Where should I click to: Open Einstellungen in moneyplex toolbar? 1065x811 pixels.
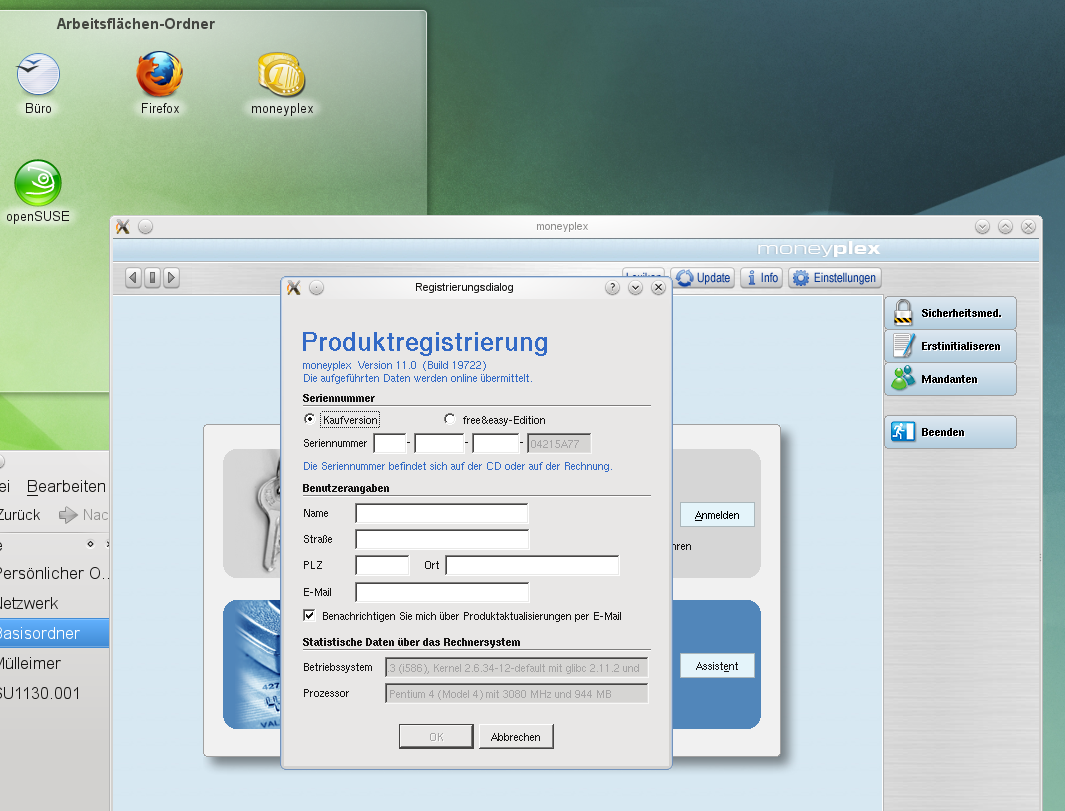(835, 278)
